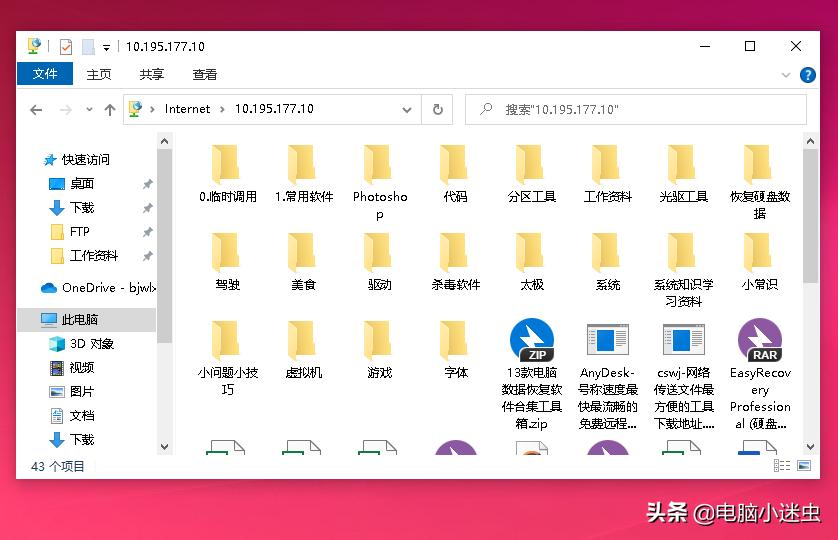Select the 字体 folder
The height and width of the screenshot is (540, 838).
[x=455, y=350]
